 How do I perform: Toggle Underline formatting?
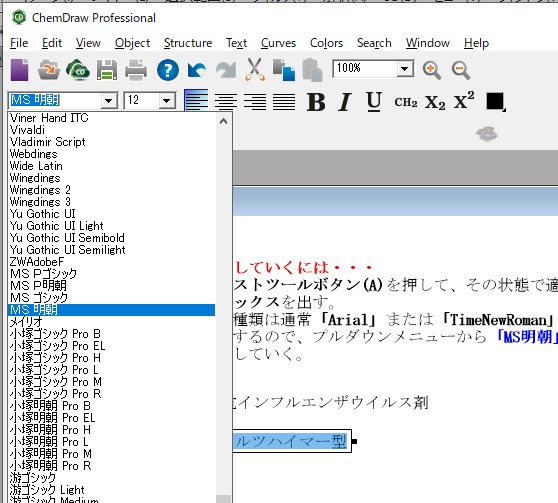pyautogui.click(x=374, y=102)
